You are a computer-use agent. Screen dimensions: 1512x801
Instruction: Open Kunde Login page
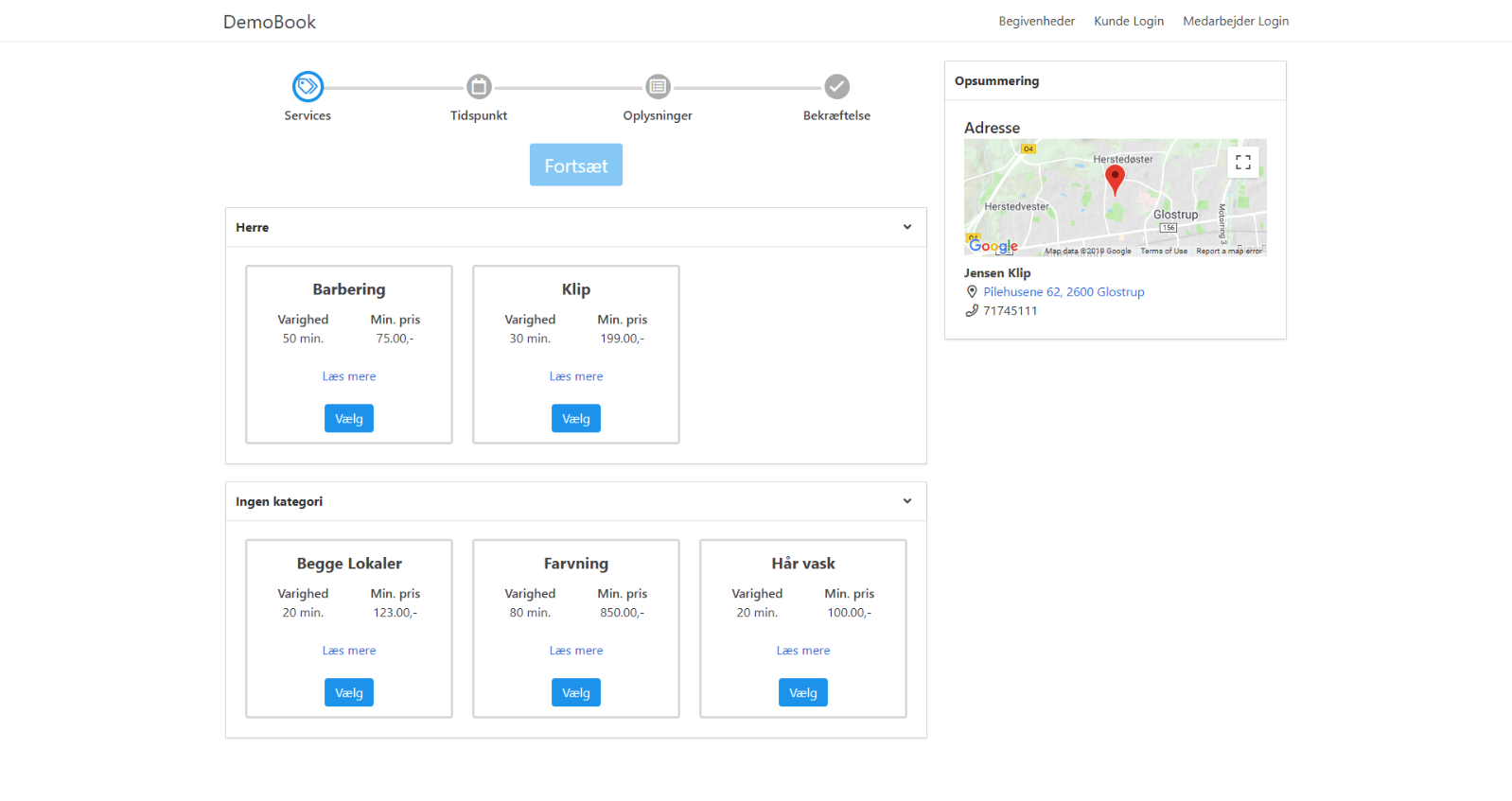pyautogui.click(x=1128, y=21)
